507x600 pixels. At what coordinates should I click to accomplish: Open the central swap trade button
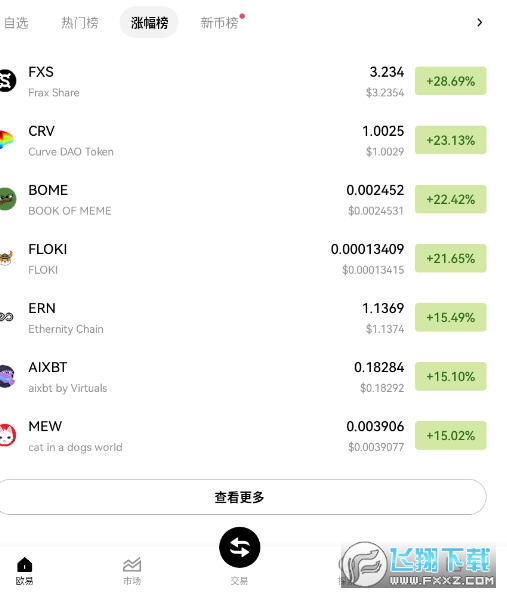240,547
